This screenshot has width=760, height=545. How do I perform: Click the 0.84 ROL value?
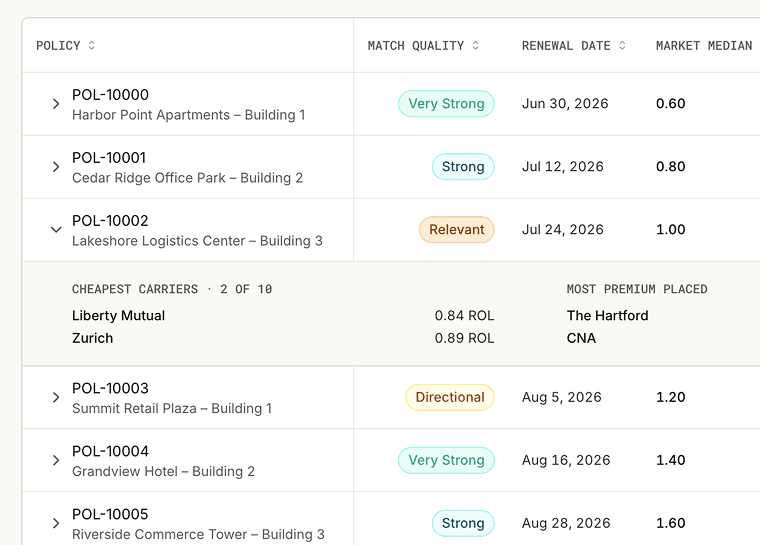click(464, 316)
